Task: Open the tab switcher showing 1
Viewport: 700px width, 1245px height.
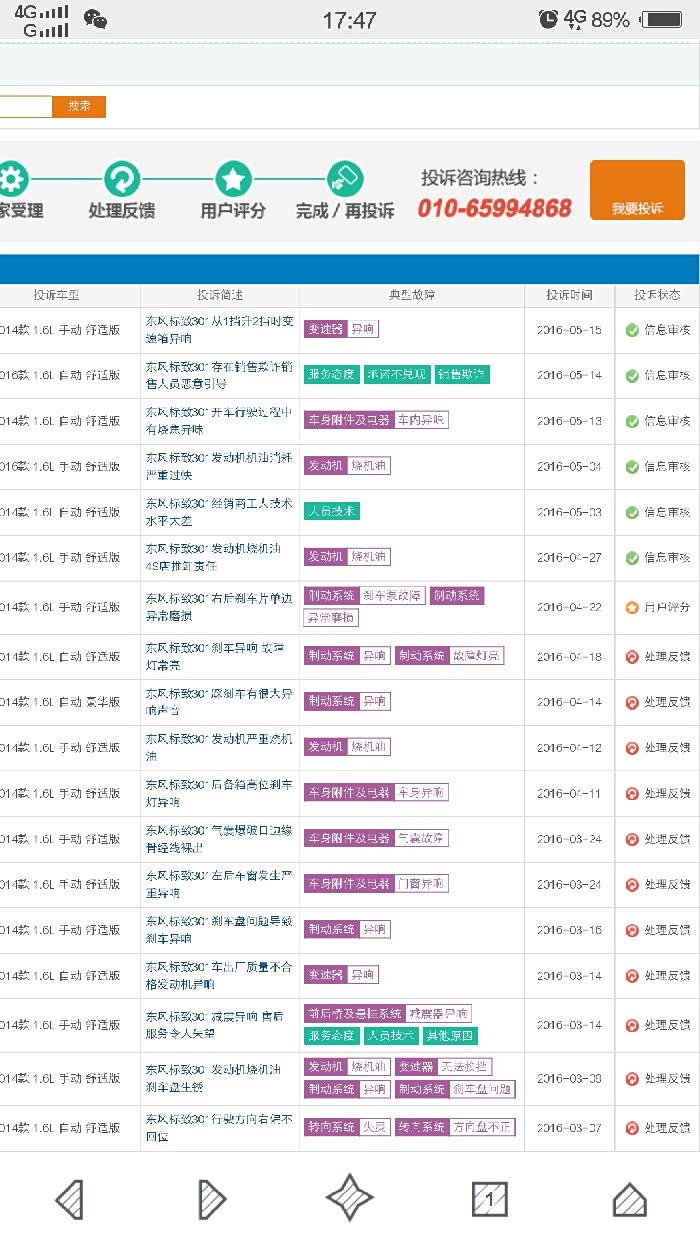Action: pyautogui.click(x=489, y=1198)
